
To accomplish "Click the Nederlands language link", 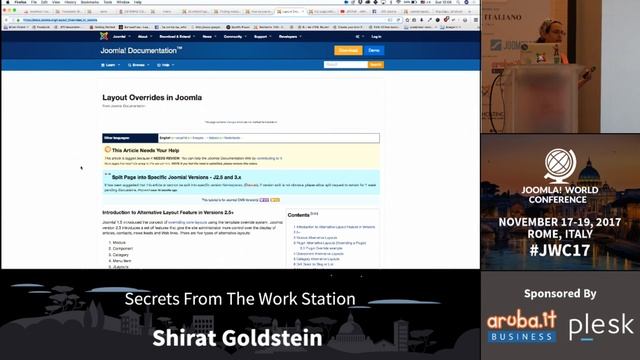I will click(x=232, y=138).
